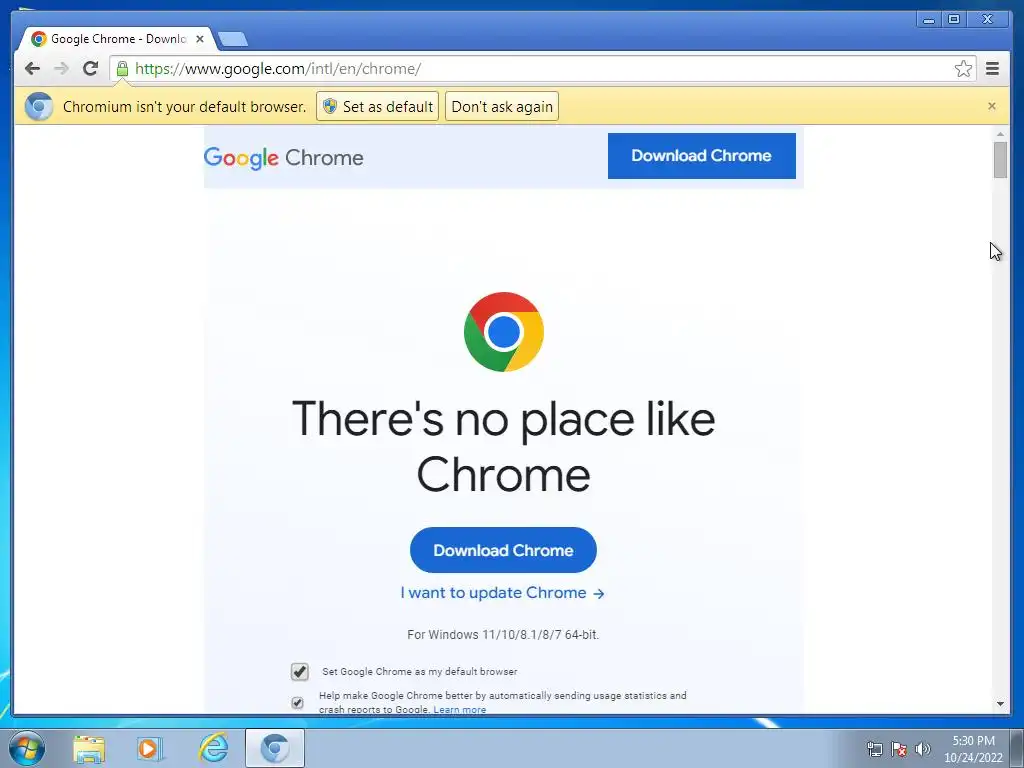Click the taskbar clock and date
Screen dimensions: 1024x768
(x=973, y=749)
